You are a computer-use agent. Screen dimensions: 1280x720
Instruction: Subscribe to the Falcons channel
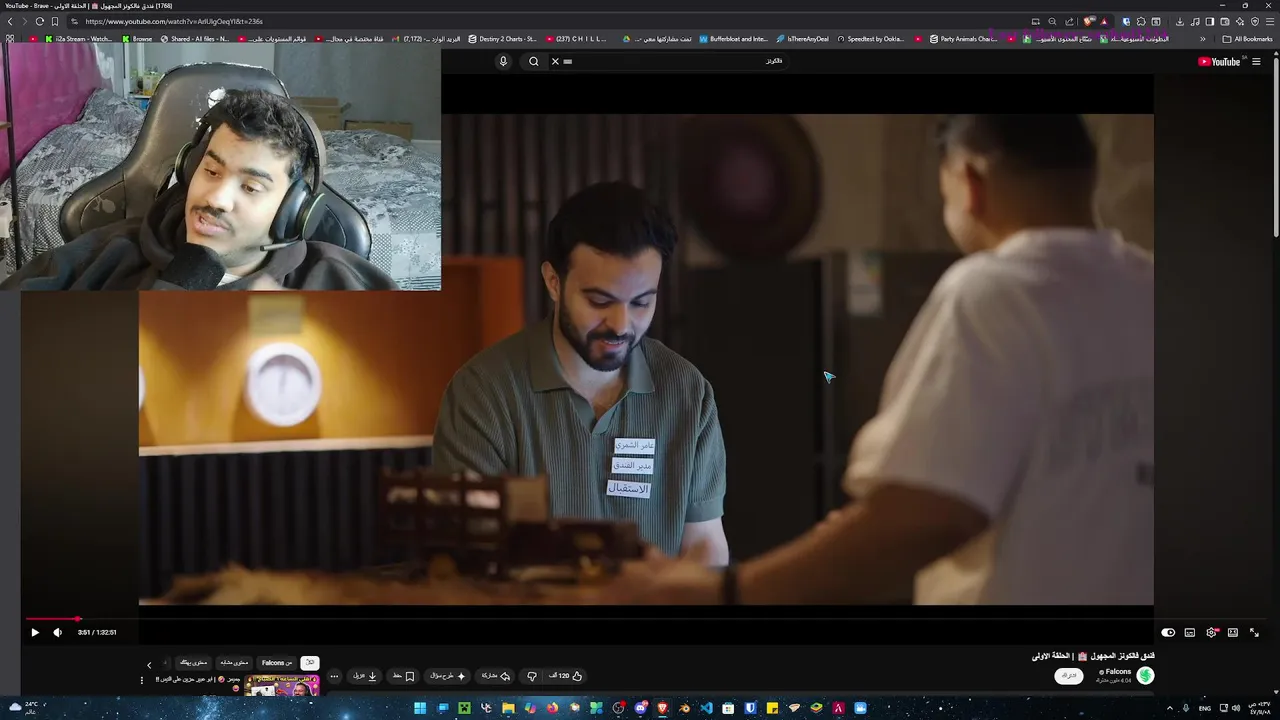click(1069, 676)
